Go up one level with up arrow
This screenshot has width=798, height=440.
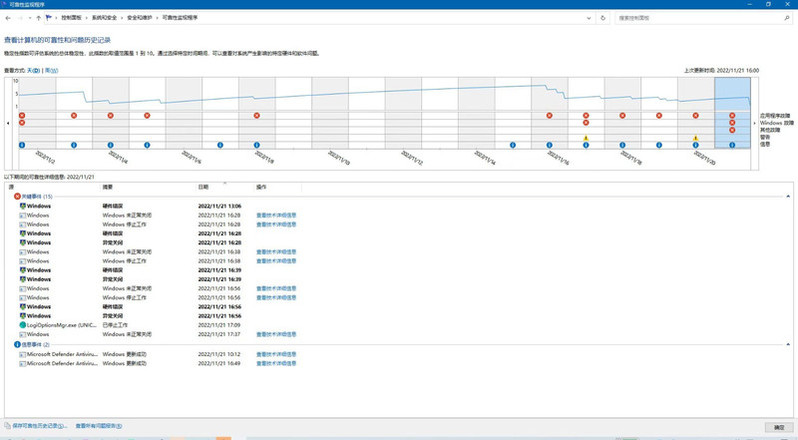pyautogui.click(x=38, y=17)
